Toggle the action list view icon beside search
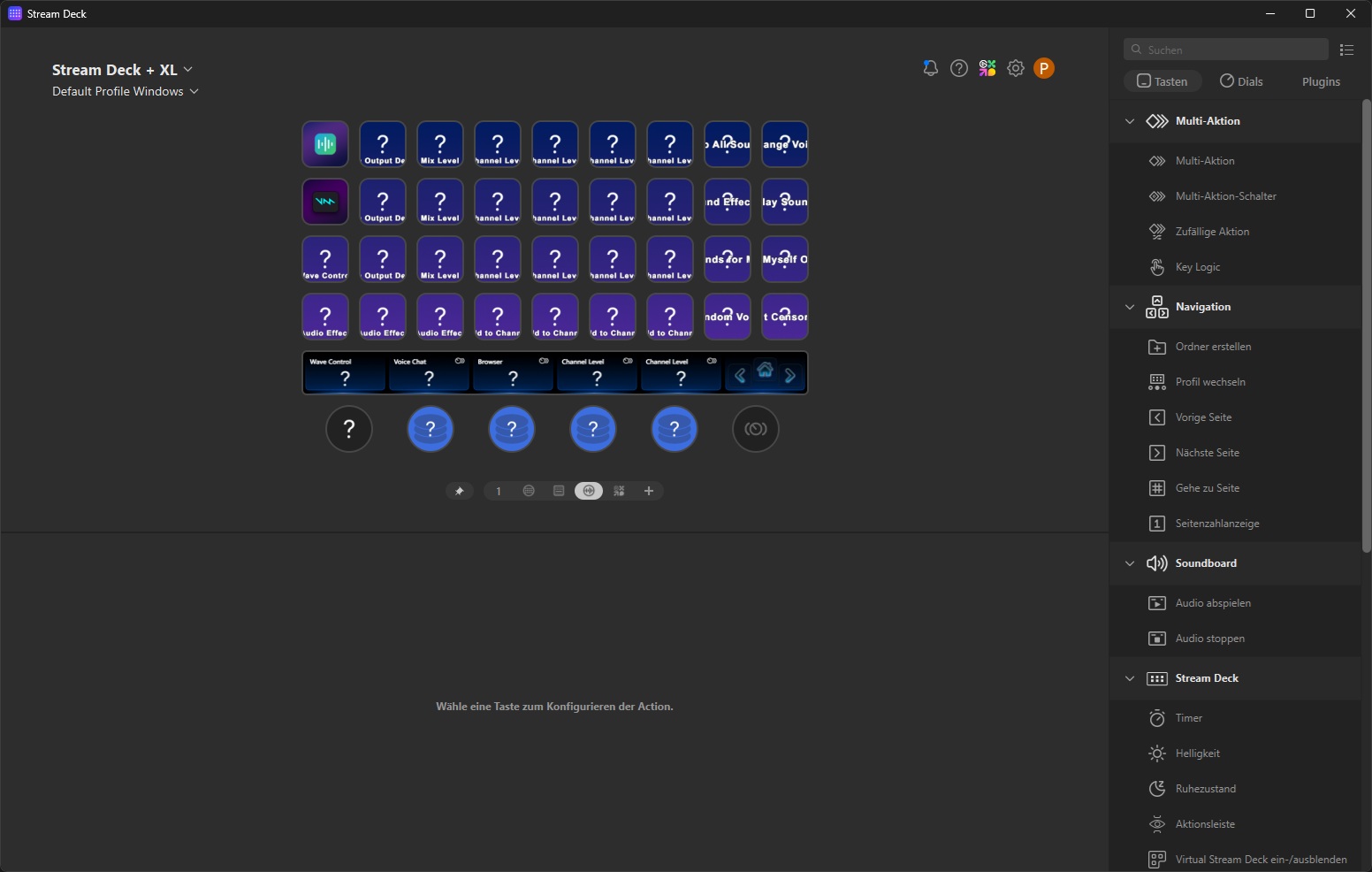This screenshot has height=872, width=1372. [1346, 50]
